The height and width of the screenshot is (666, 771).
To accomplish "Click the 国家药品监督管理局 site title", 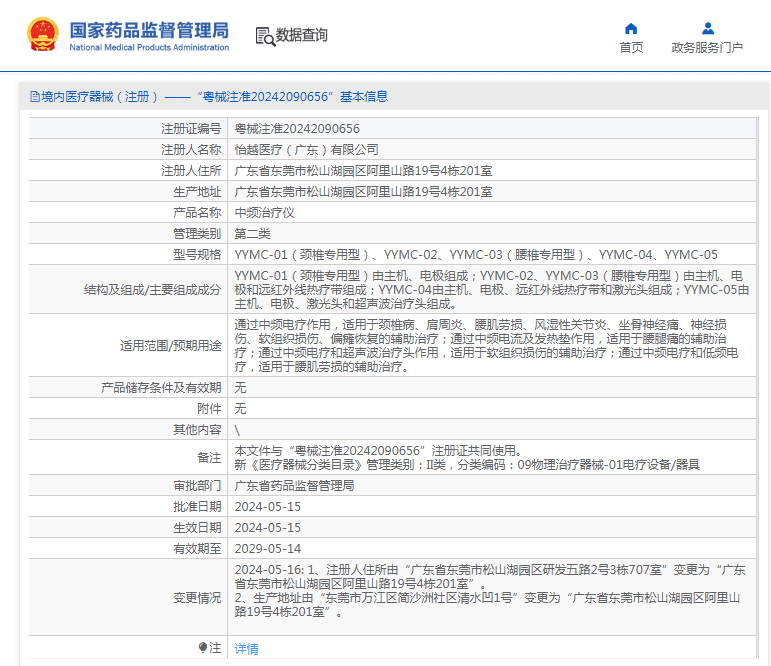I will [x=149, y=30].
